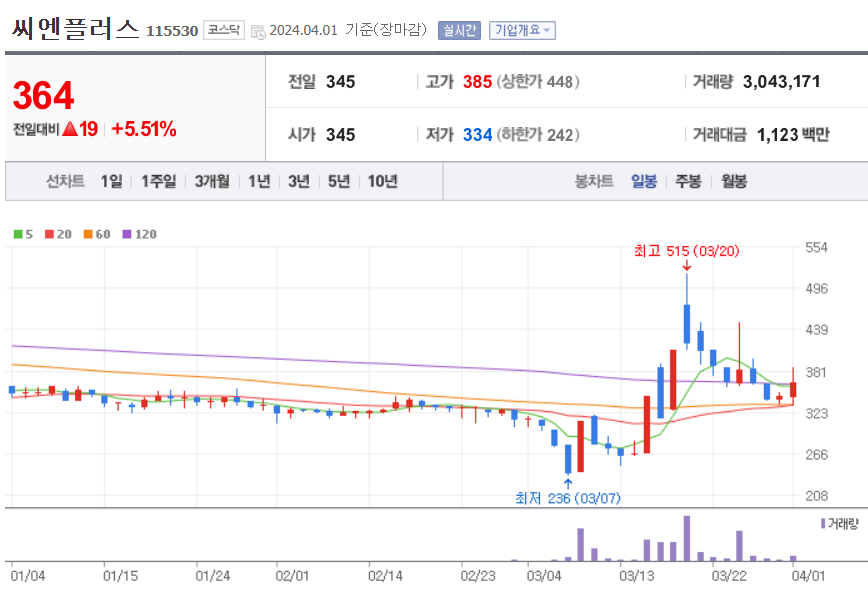The width and height of the screenshot is (868, 598).
Task: Click the orange 60-day moving average legend swatch
Action: point(88,234)
